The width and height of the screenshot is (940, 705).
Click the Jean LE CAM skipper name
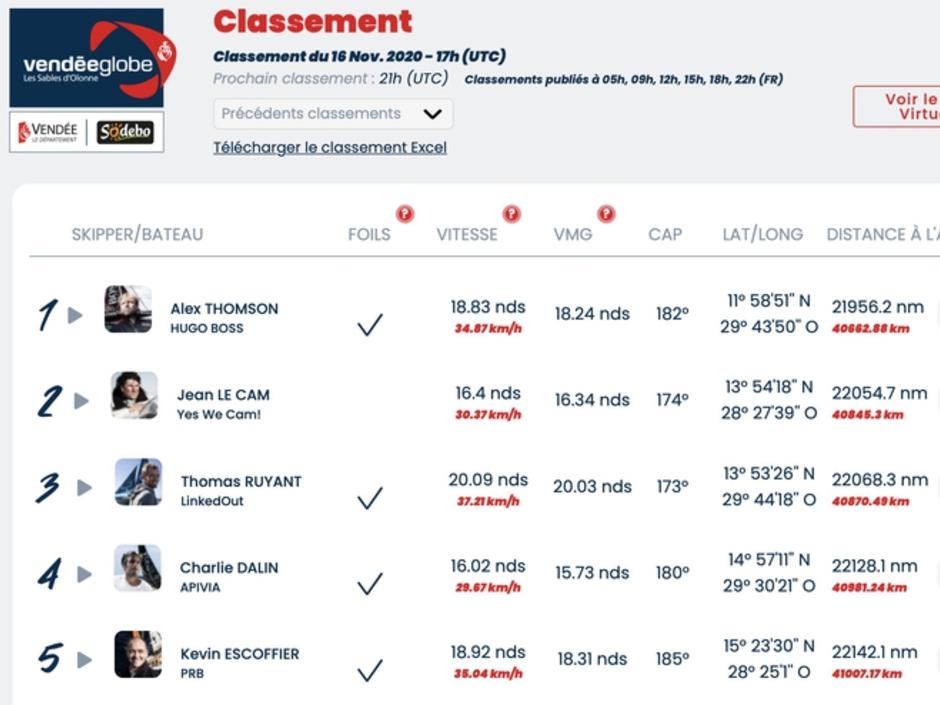coord(223,395)
